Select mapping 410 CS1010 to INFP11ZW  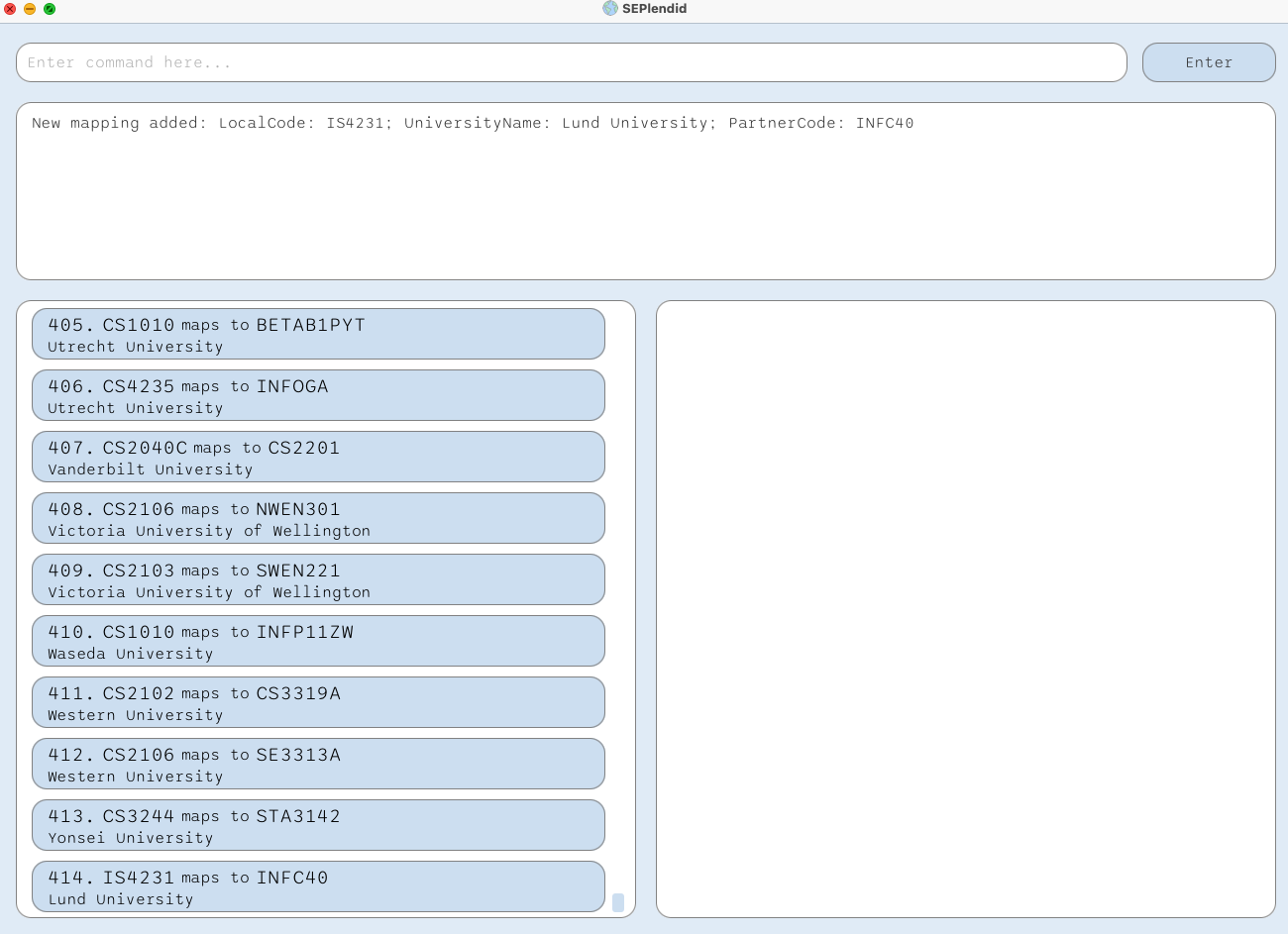coord(318,641)
